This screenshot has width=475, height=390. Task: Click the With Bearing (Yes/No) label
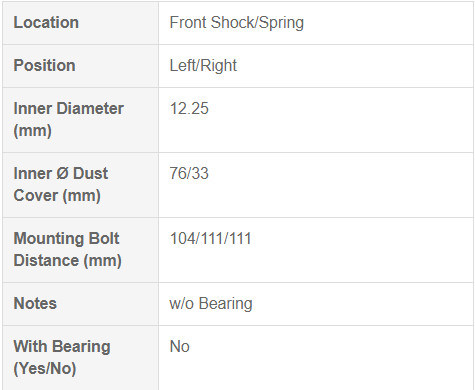tap(62, 357)
